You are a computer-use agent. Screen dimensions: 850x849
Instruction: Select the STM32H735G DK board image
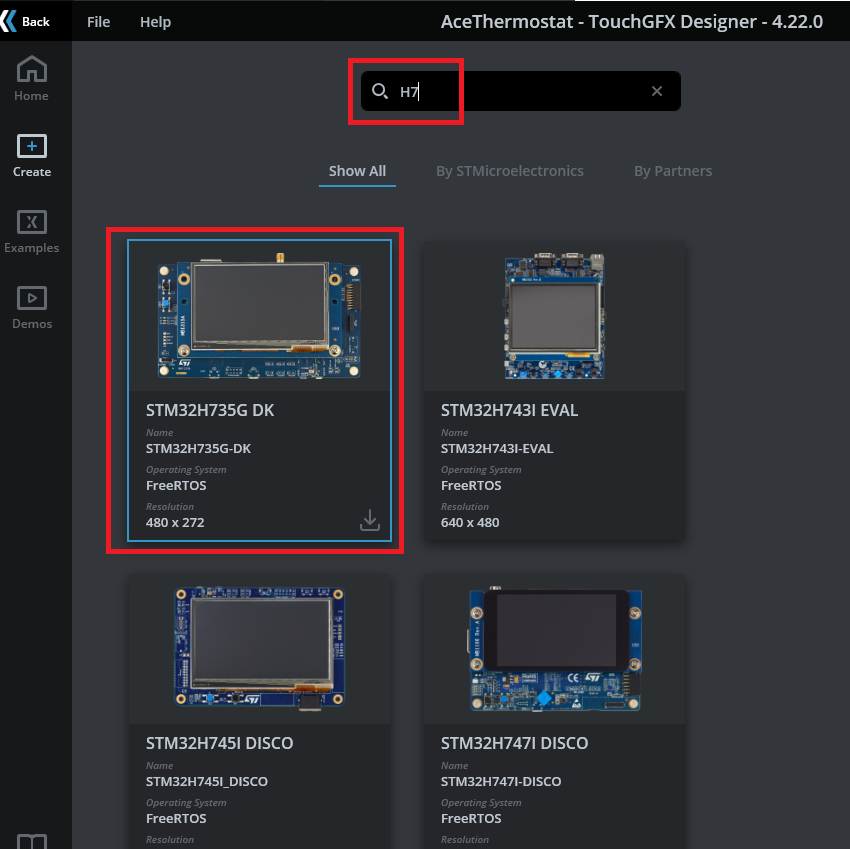[259, 316]
